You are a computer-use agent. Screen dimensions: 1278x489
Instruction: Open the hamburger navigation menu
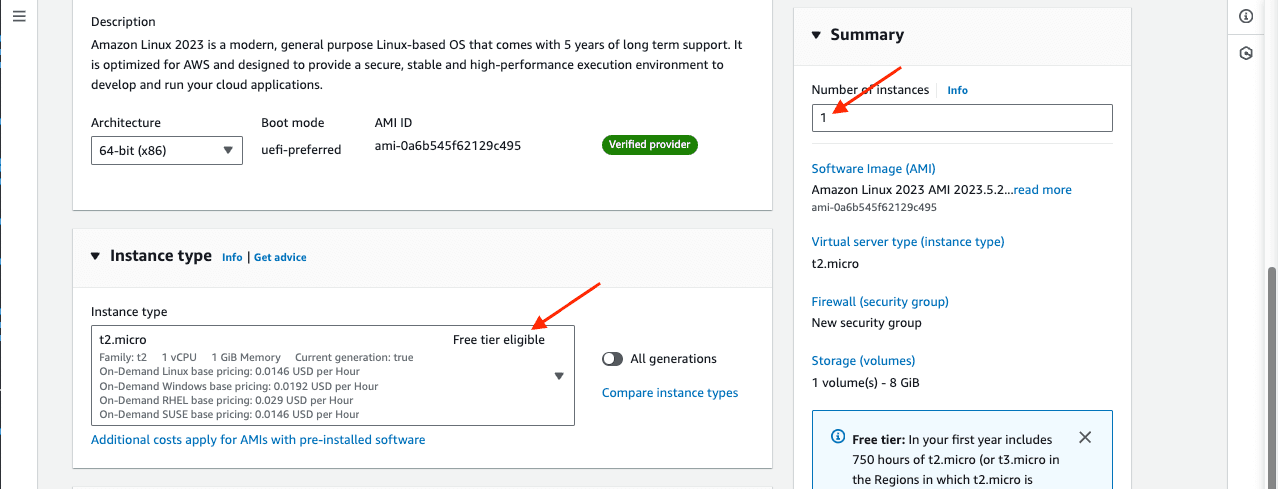pyautogui.click(x=18, y=16)
